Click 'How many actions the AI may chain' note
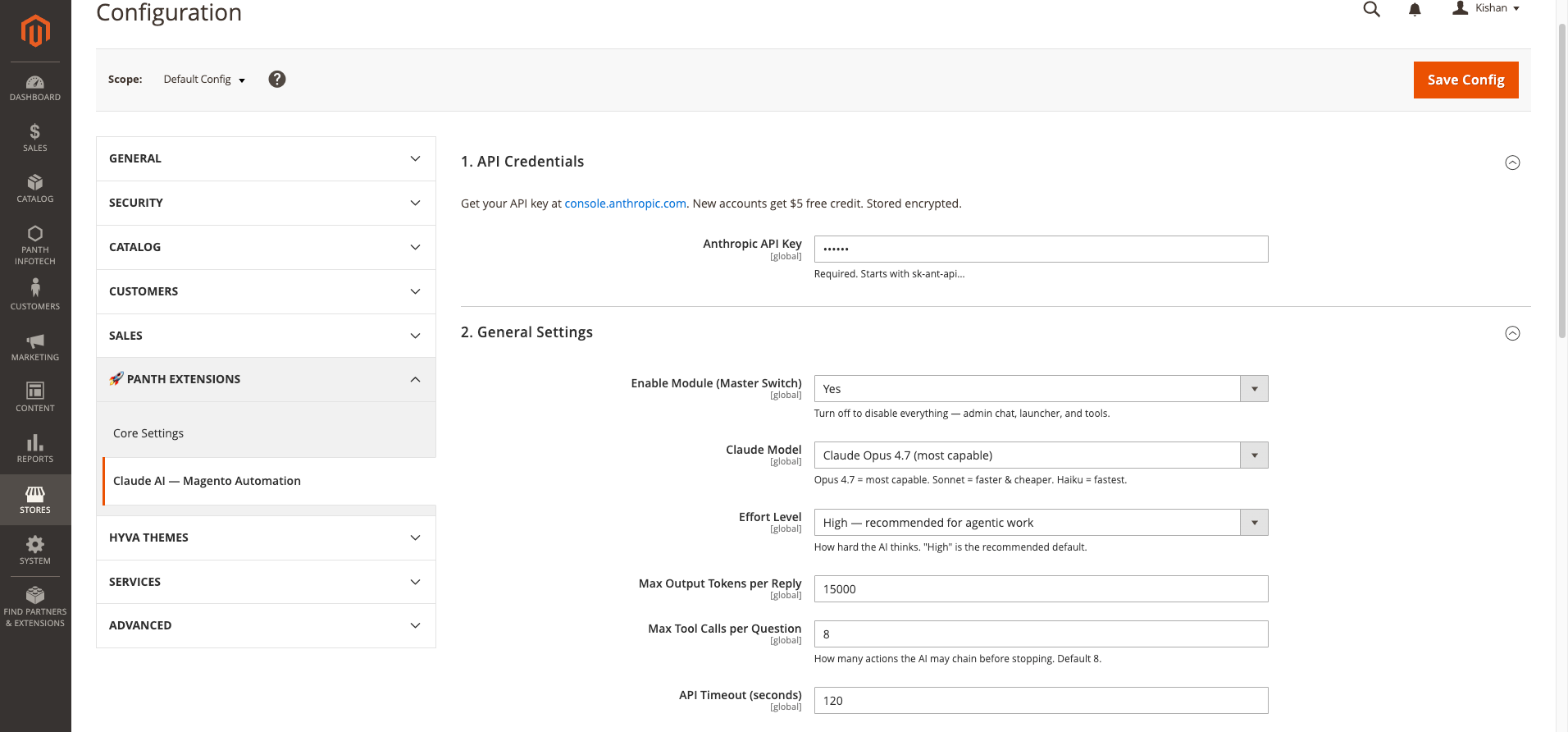 (958, 659)
